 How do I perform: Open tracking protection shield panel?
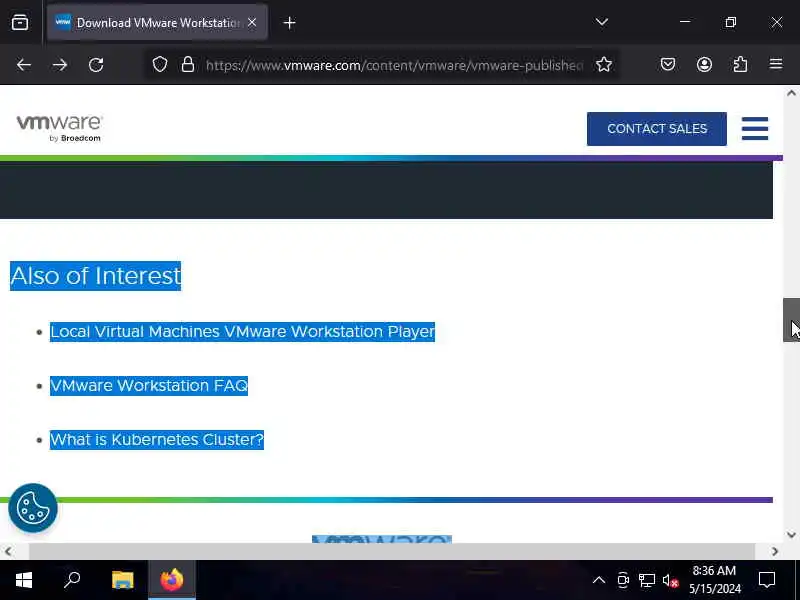tap(160, 64)
